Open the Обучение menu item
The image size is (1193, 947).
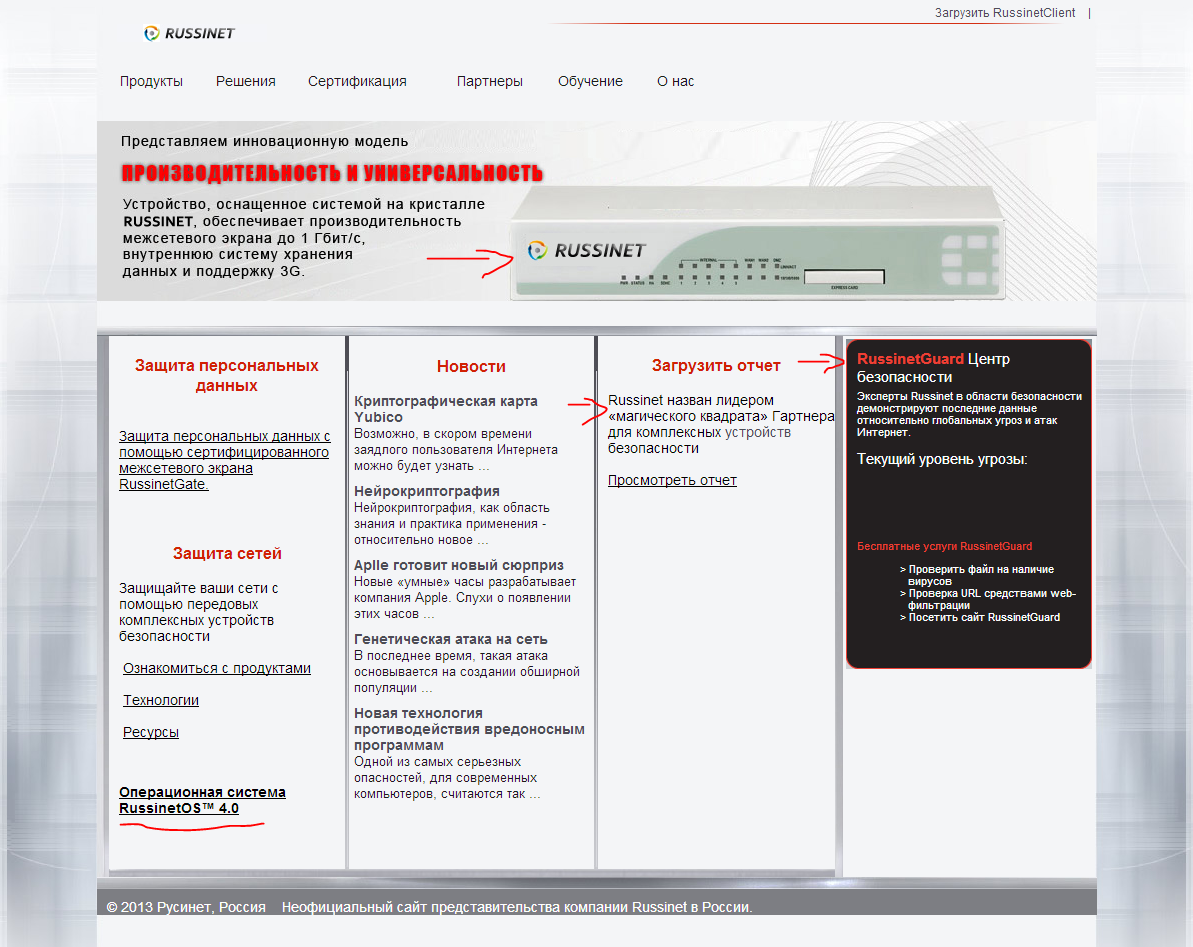point(590,81)
